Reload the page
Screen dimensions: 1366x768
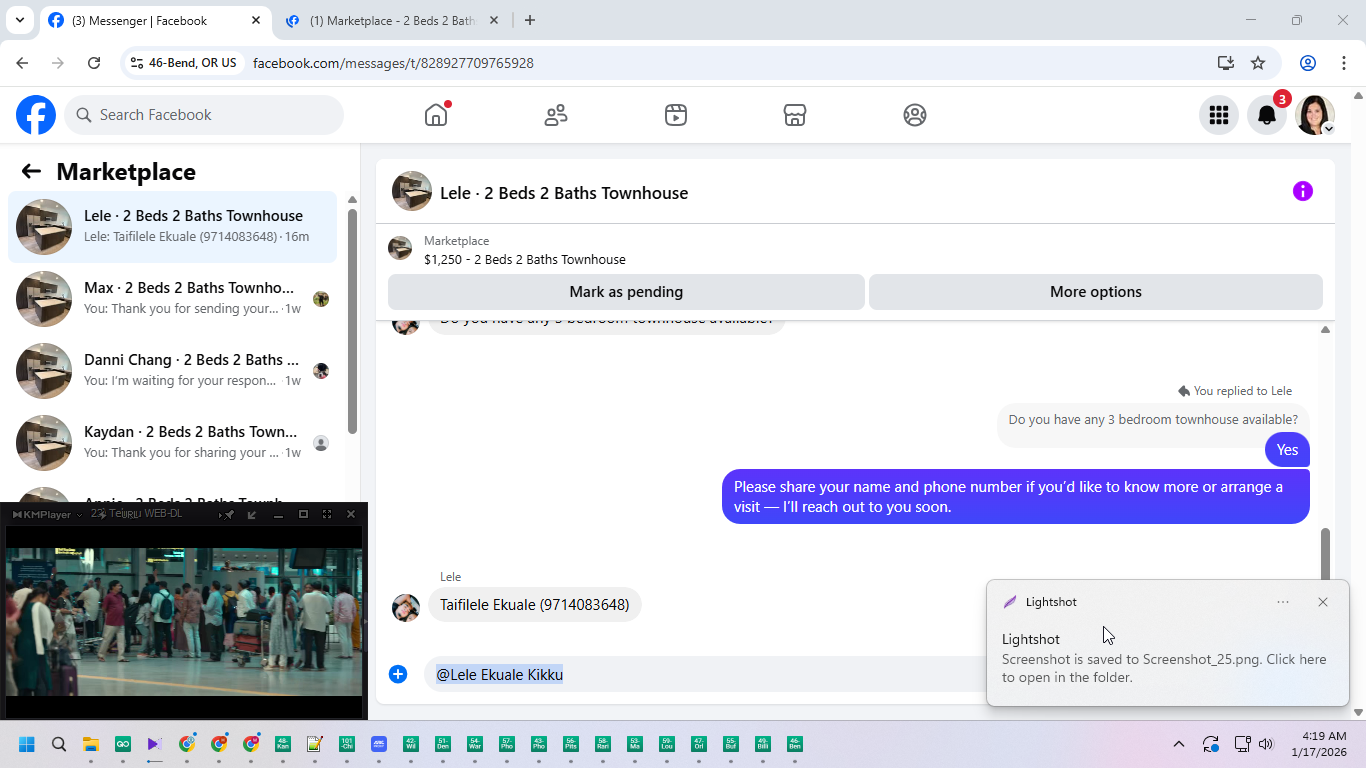pos(94,63)
